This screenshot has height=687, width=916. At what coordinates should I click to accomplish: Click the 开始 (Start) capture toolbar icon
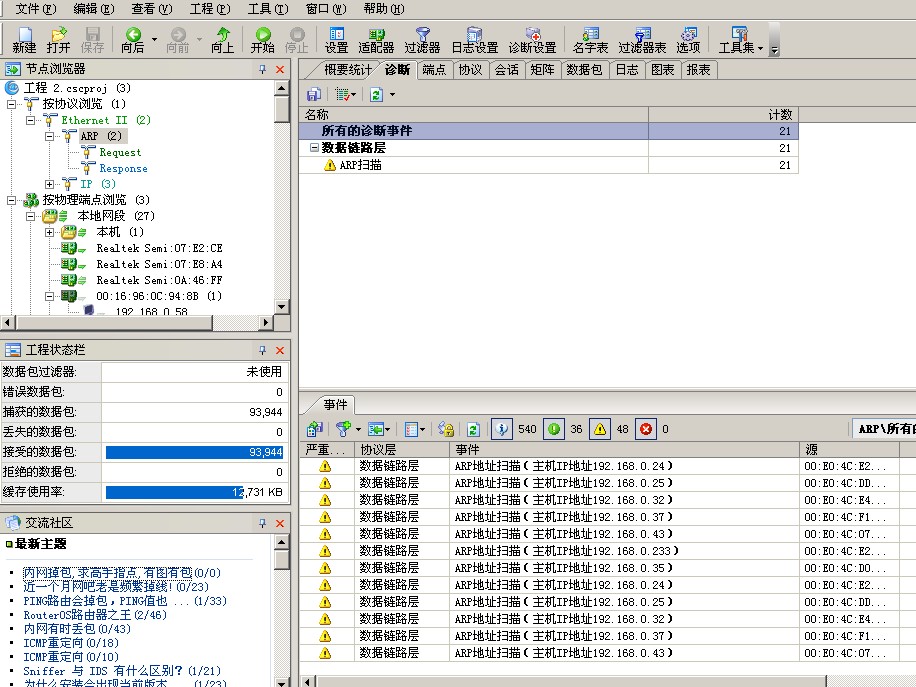click(263, 40)
